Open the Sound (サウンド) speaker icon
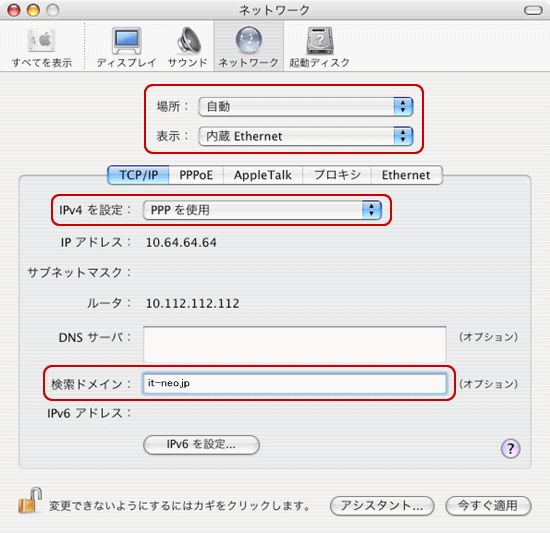The image size is (550, 533). 188,41
